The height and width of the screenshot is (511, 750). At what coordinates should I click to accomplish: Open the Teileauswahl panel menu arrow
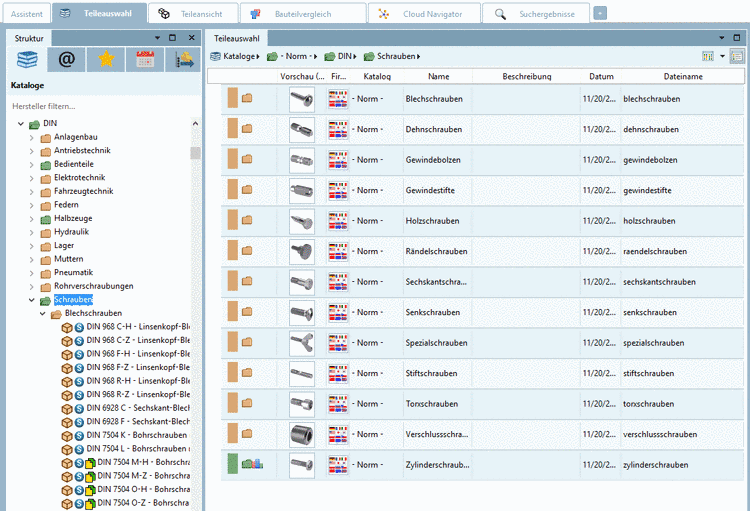[x=722, y=38]
